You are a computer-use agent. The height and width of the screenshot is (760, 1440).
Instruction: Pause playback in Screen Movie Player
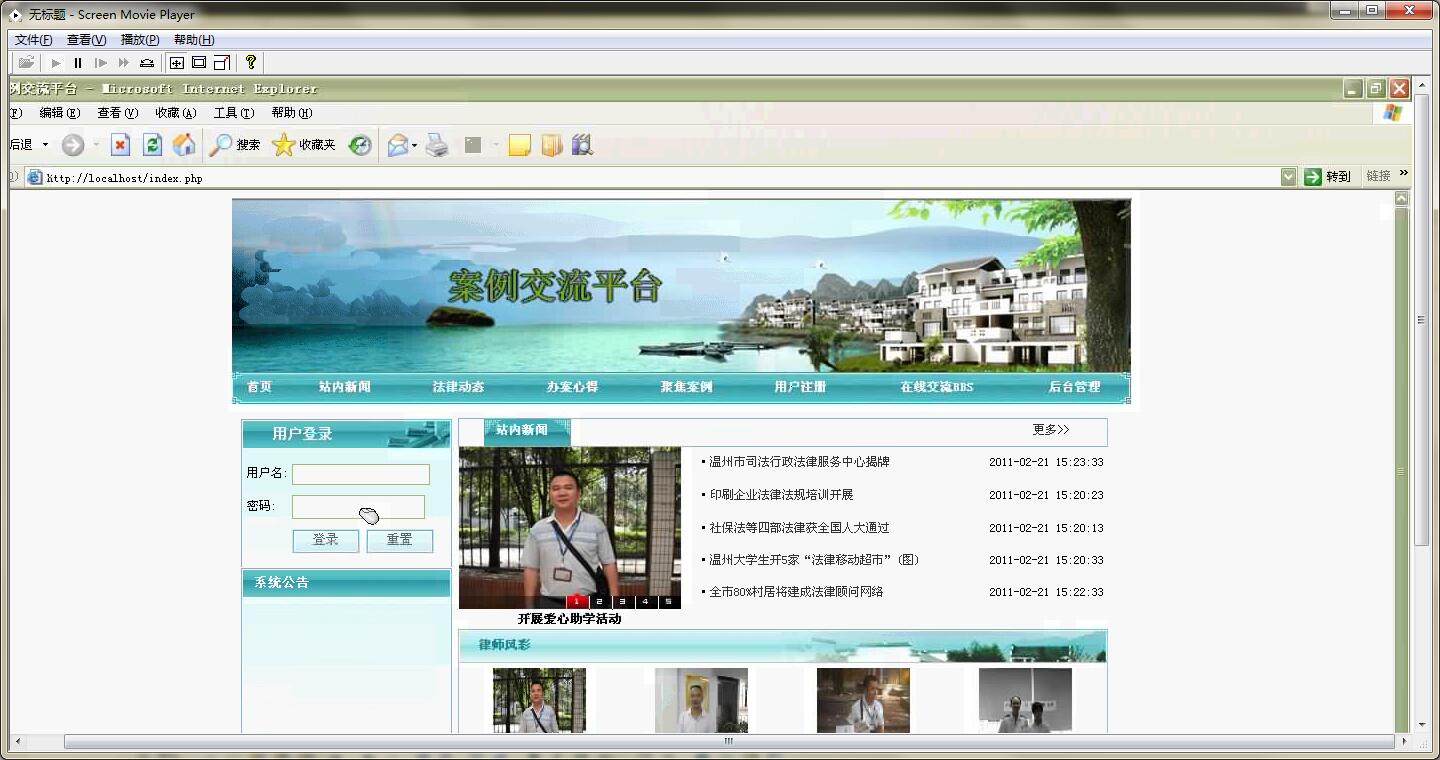(x=78, y=63)
